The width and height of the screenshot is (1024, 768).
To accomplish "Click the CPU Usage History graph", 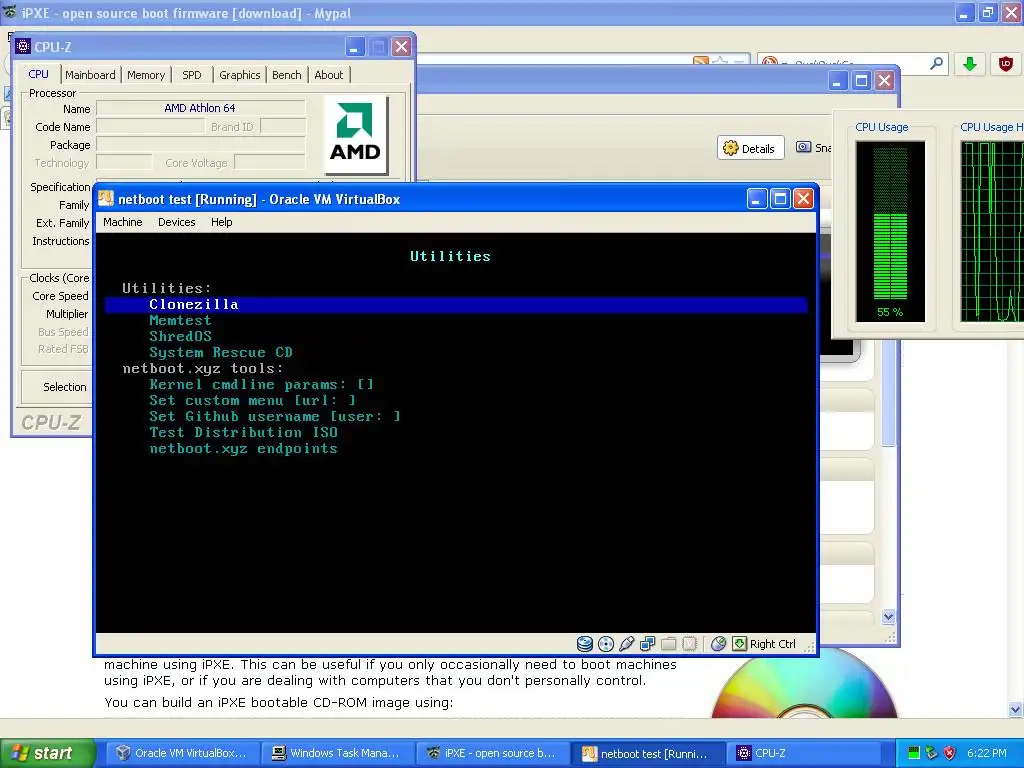I will click(992, 231).
